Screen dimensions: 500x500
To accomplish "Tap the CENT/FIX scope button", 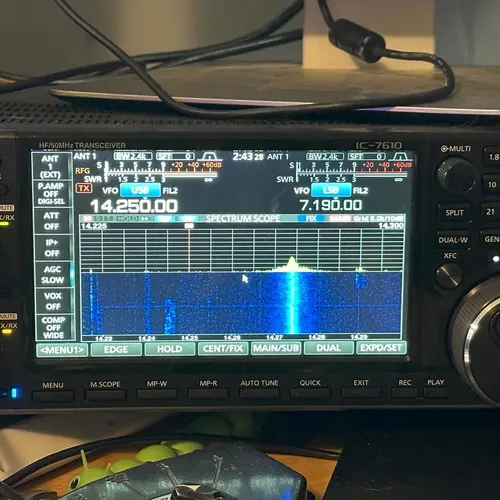I will 223,349.
